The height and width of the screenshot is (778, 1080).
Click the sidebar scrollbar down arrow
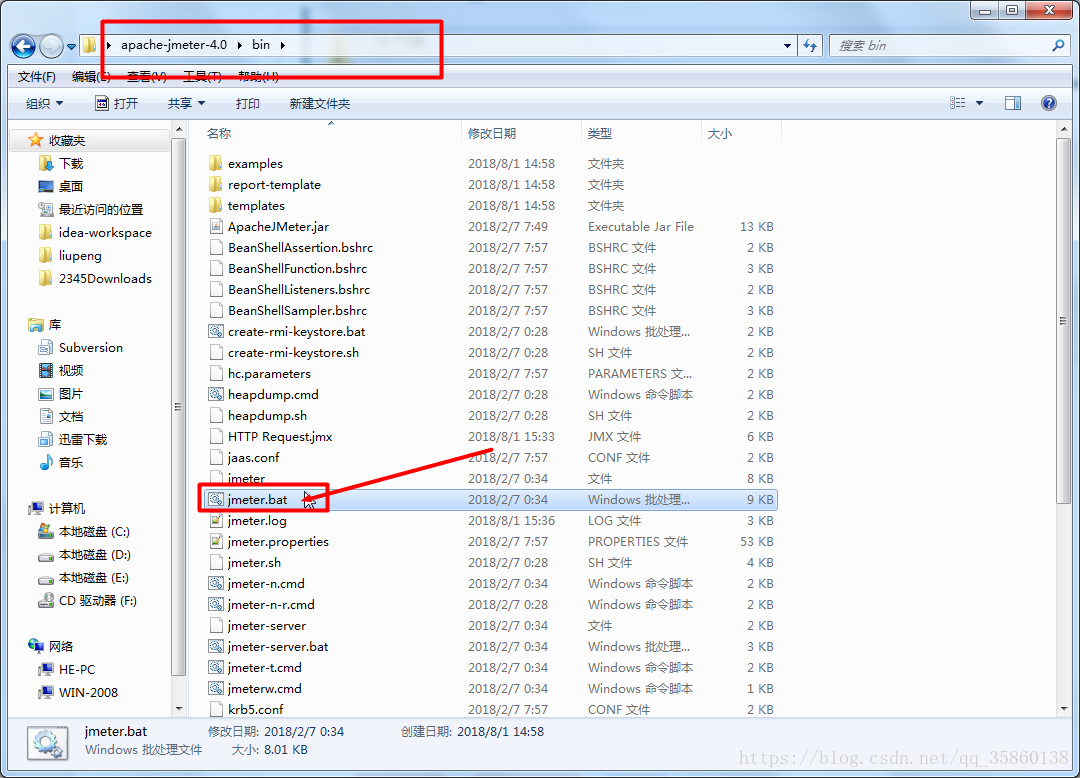tap(179, 708)
